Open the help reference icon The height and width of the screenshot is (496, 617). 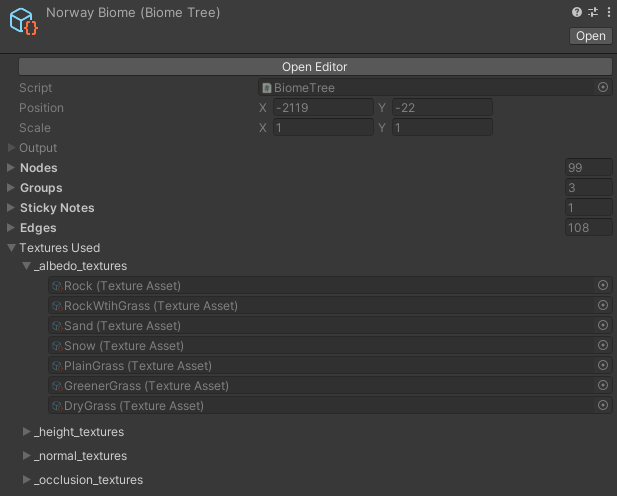[576, 12]
